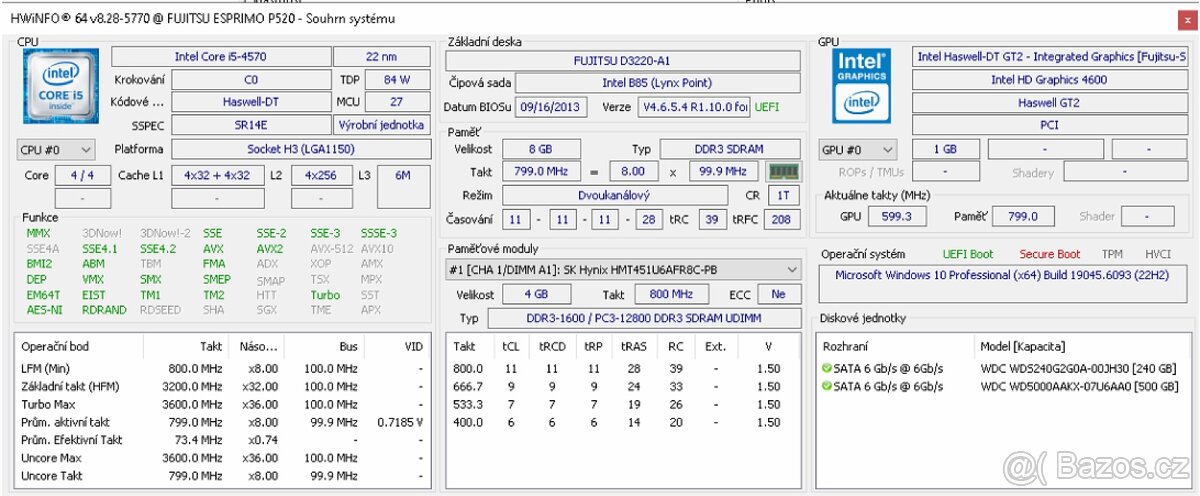Click the L1 cache value 4x32 + 4x32
The height and width of the screenshot is (496, 1200).
[217, 175]
